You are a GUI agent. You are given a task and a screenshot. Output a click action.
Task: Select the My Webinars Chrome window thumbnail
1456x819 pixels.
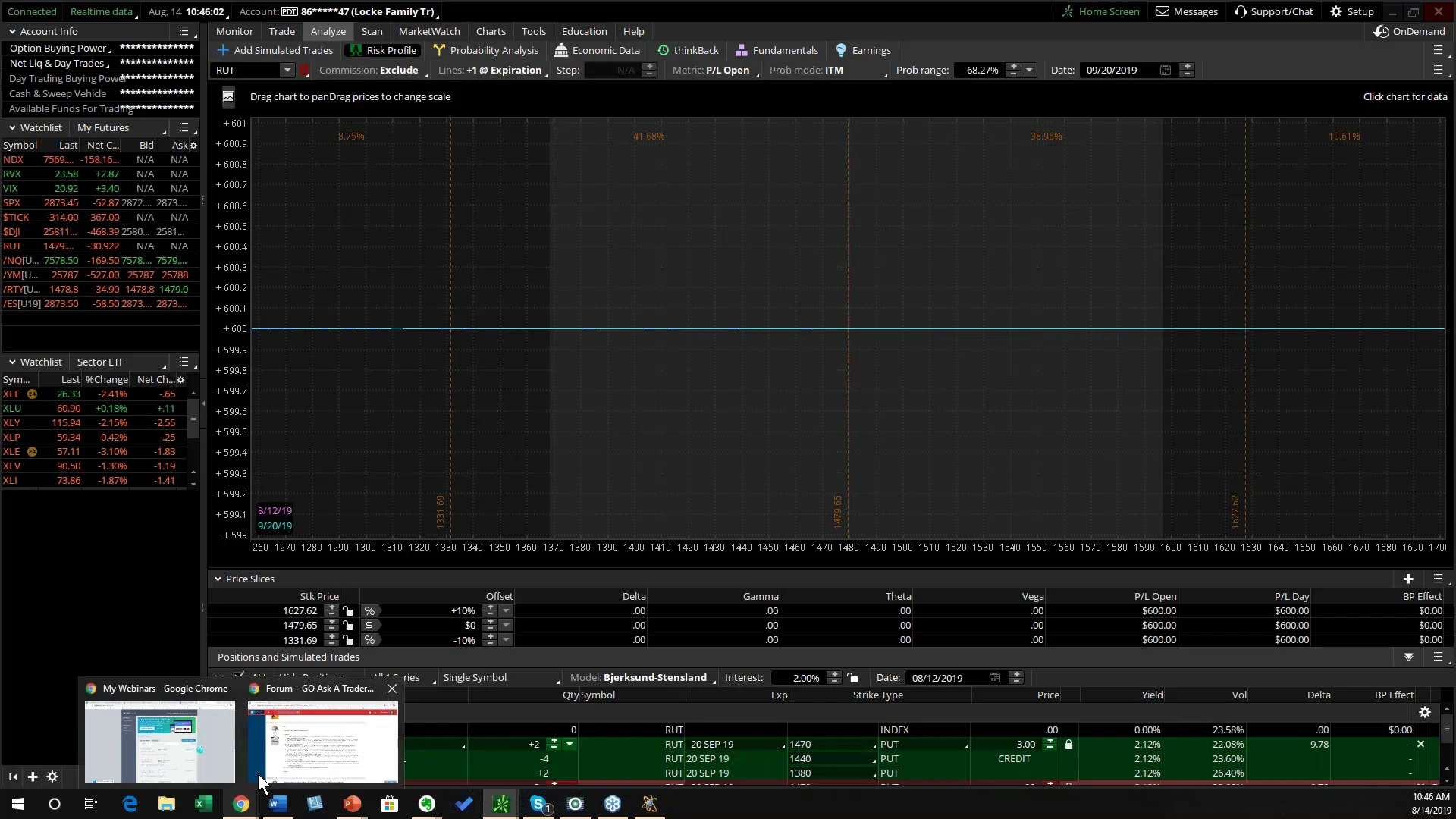click(159, 741)
